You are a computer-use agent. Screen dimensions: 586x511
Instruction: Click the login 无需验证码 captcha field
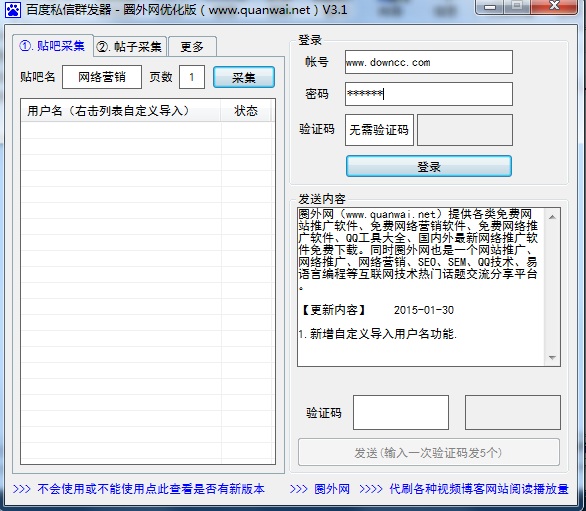[379, 130]
